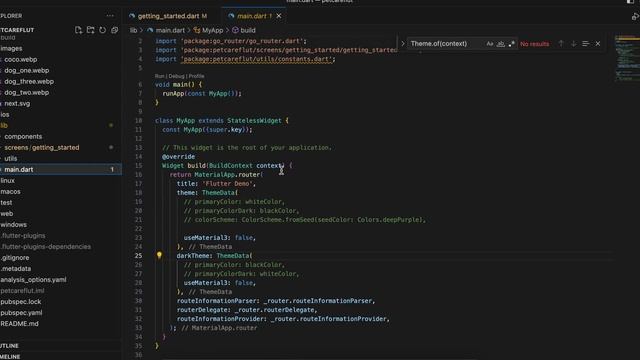Viewport: 640px width, 360px height.
Task: Open analysis_options.yaml file
Action: click(x=33, y=280)
